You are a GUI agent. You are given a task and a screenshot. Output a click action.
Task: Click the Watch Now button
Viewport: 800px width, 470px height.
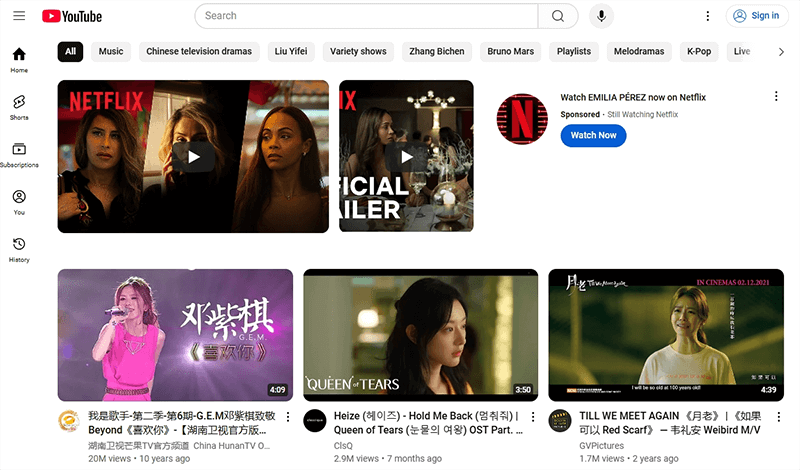point(593,135)
